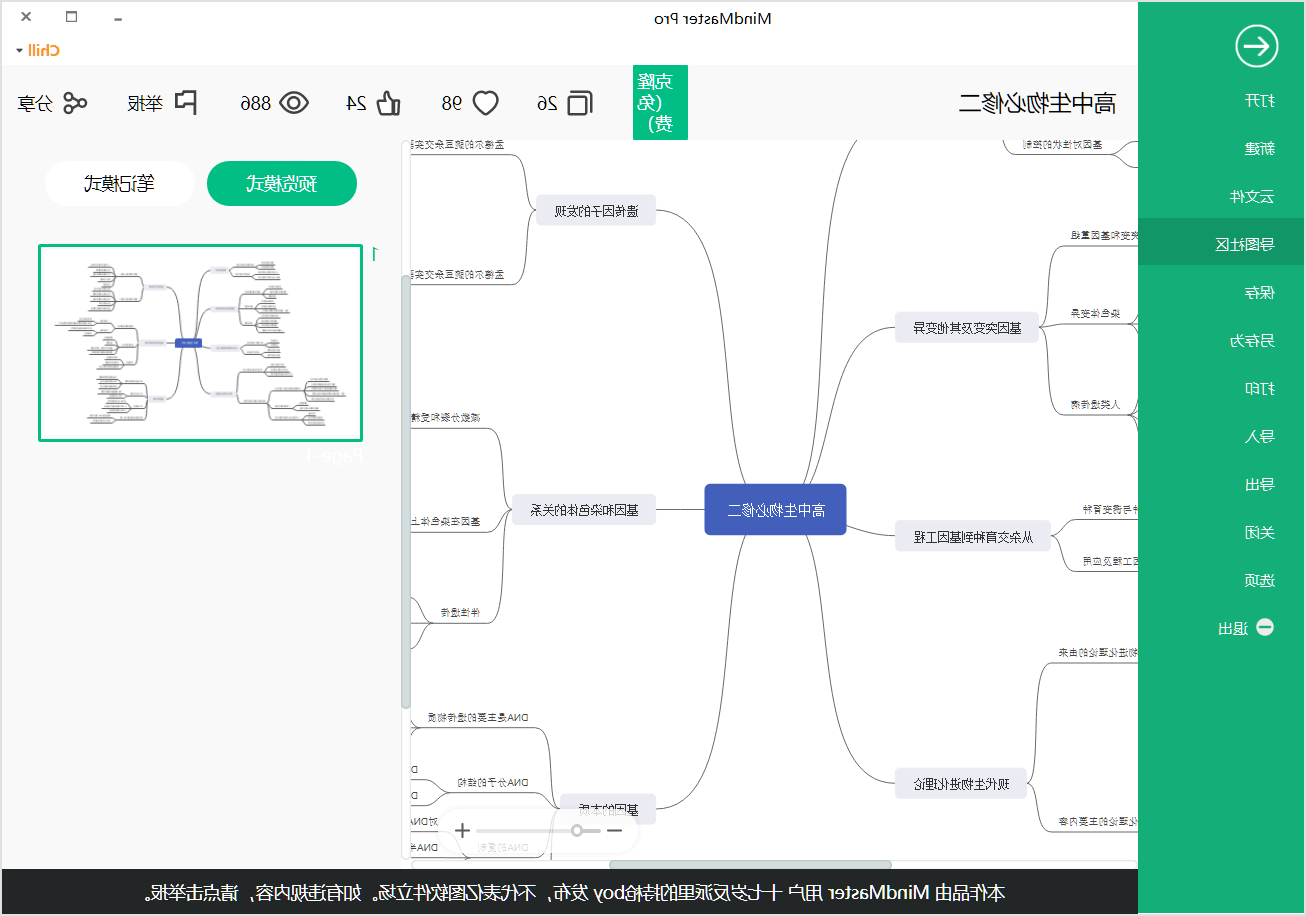Click the horizontal canvas scrollbar

pos(750,865)
